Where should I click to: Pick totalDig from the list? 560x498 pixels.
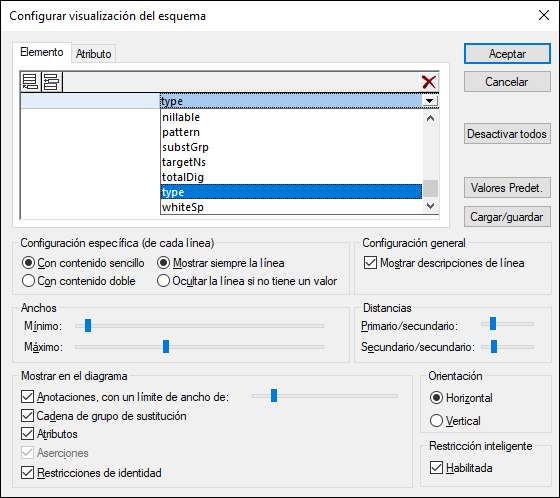pos(291,177)
